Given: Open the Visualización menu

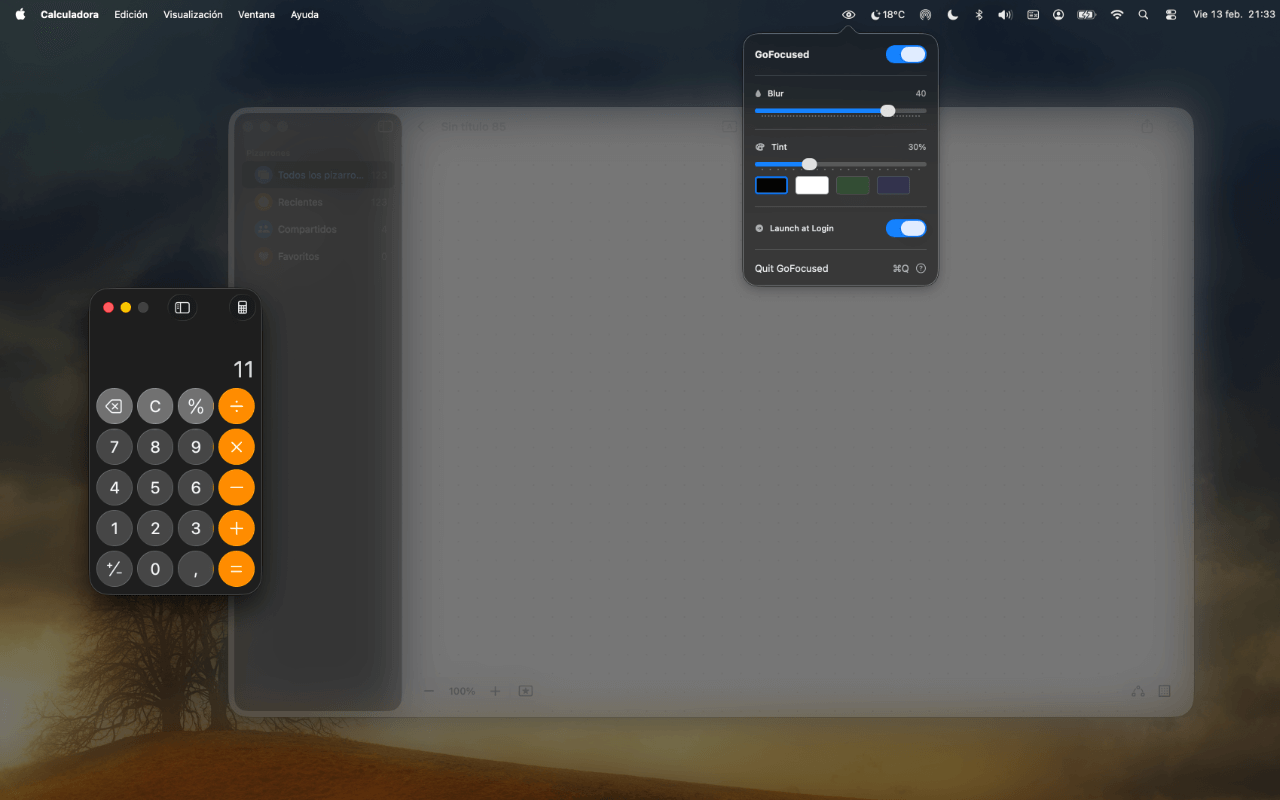Looking at the screenshot, I should [193, 14].
